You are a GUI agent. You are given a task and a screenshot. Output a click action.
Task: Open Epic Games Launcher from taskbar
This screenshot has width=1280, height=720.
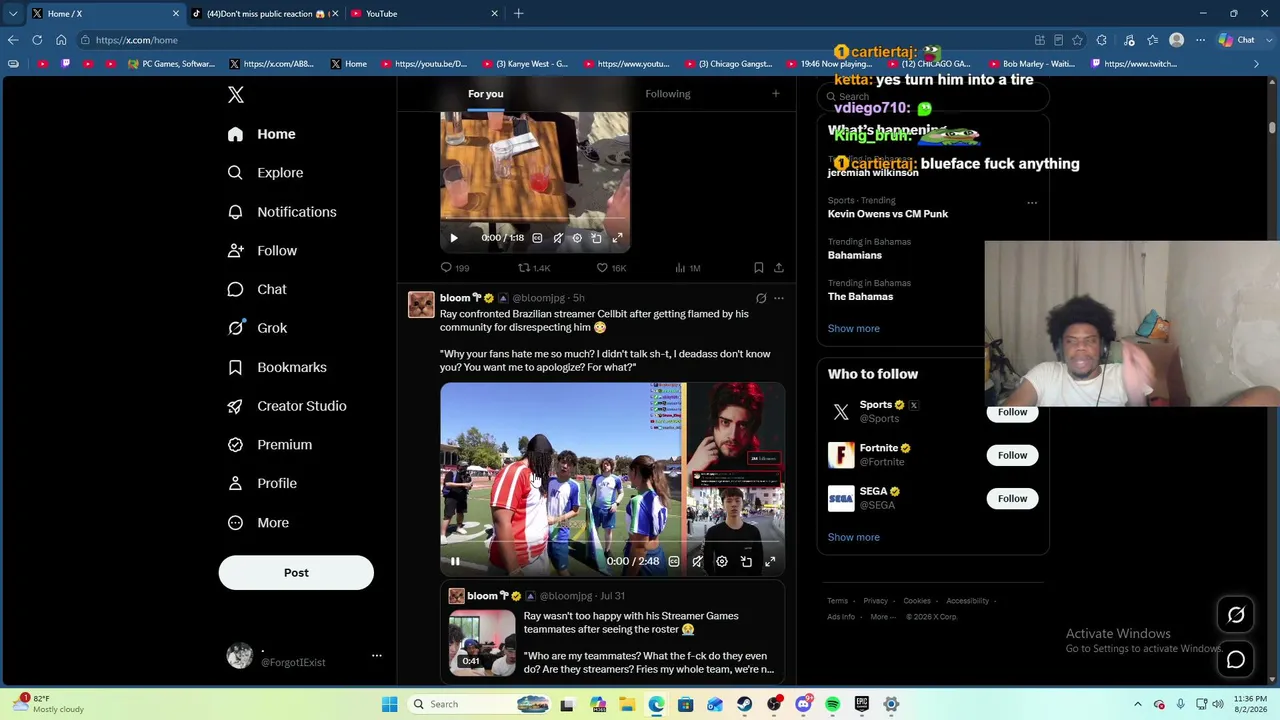click(862, 704)
